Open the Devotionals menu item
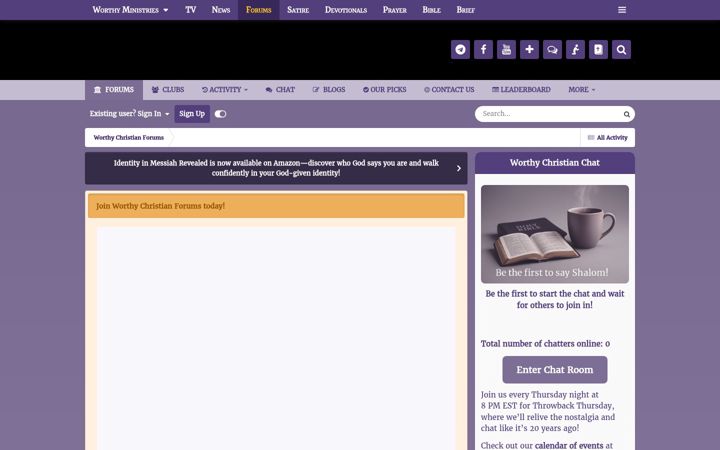 [x=346, y=10]
